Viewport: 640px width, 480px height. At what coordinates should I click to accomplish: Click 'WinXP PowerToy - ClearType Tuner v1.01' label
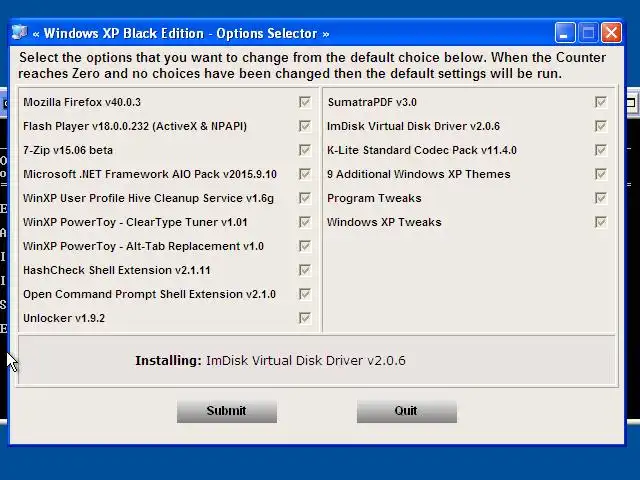pyautogui.click(x=135, y=222)
